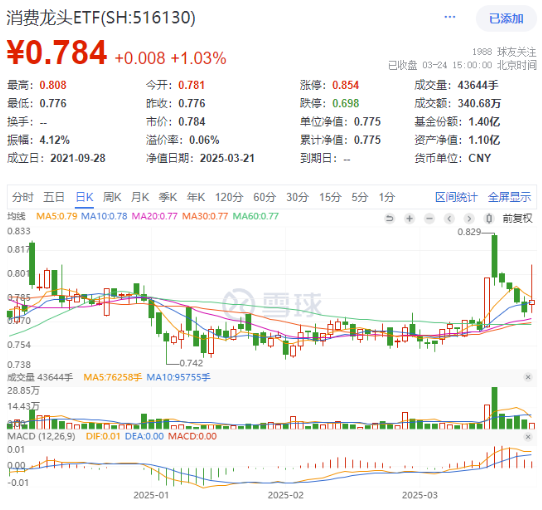Click MA30:0.77 legend entry
The height and width of the screenshot is (510, 542).
click(205, 216)
